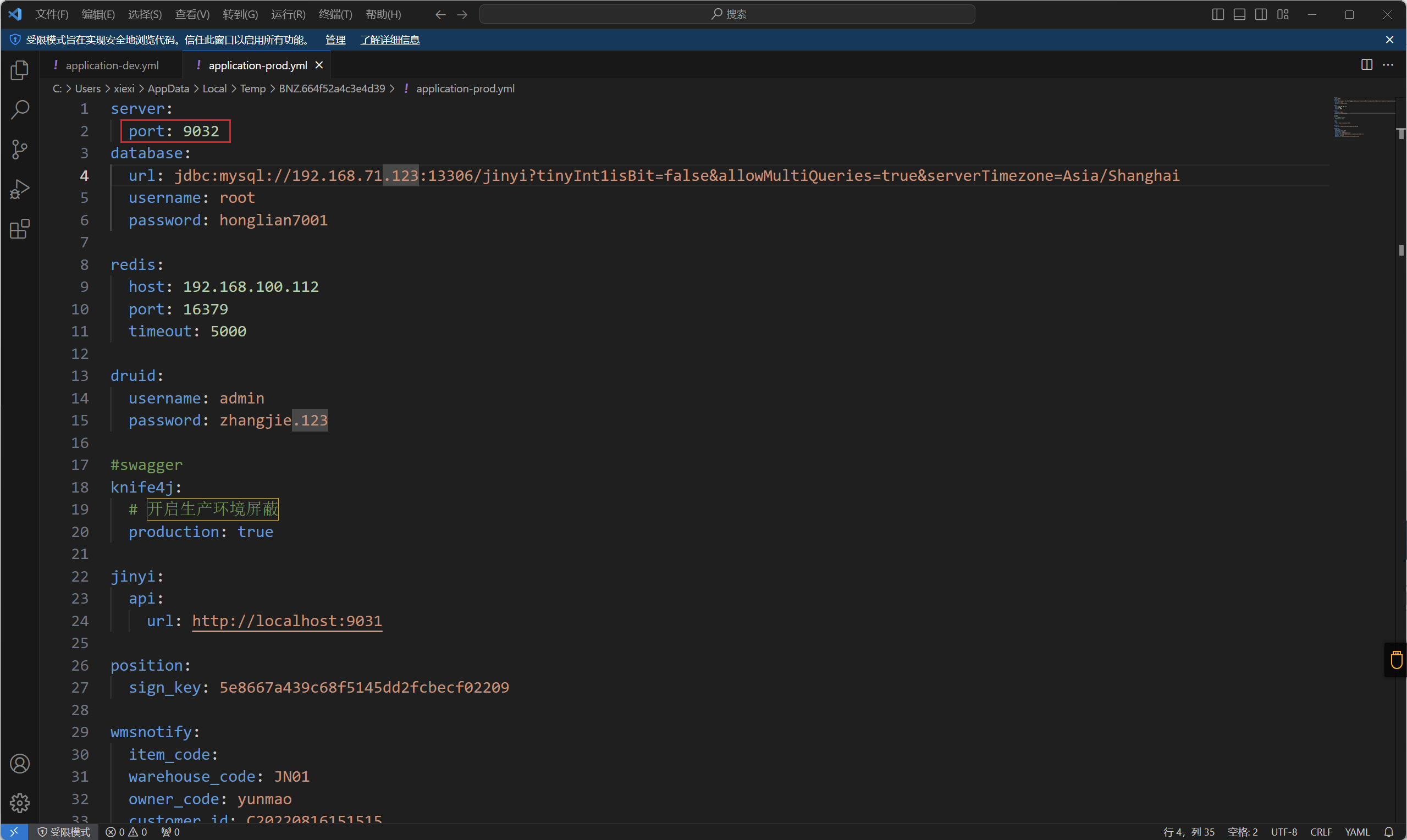
Task: Split the editor to the right
Action: pos(1367,64)
